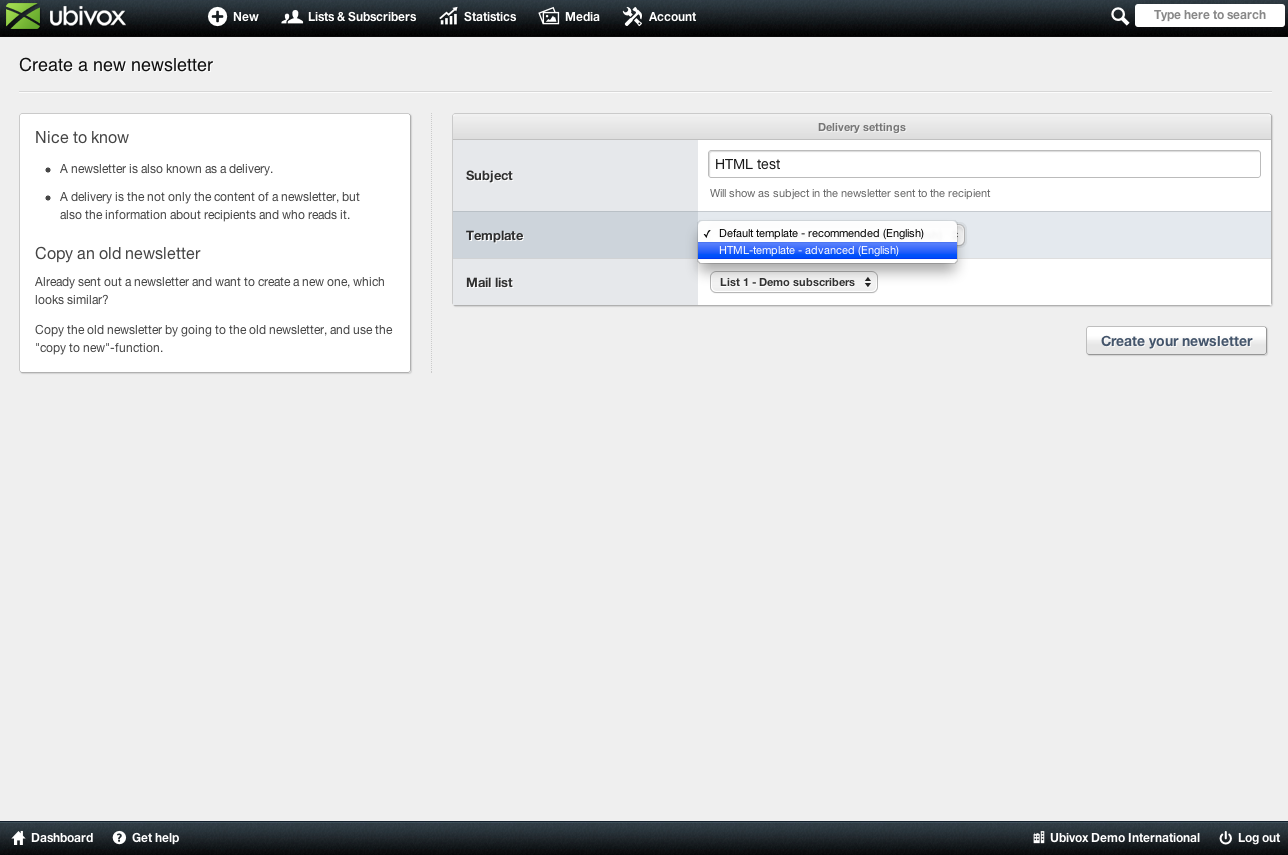Click the people icon for Lists & Subscribers
1288x855 pixels.
[292, 16]
